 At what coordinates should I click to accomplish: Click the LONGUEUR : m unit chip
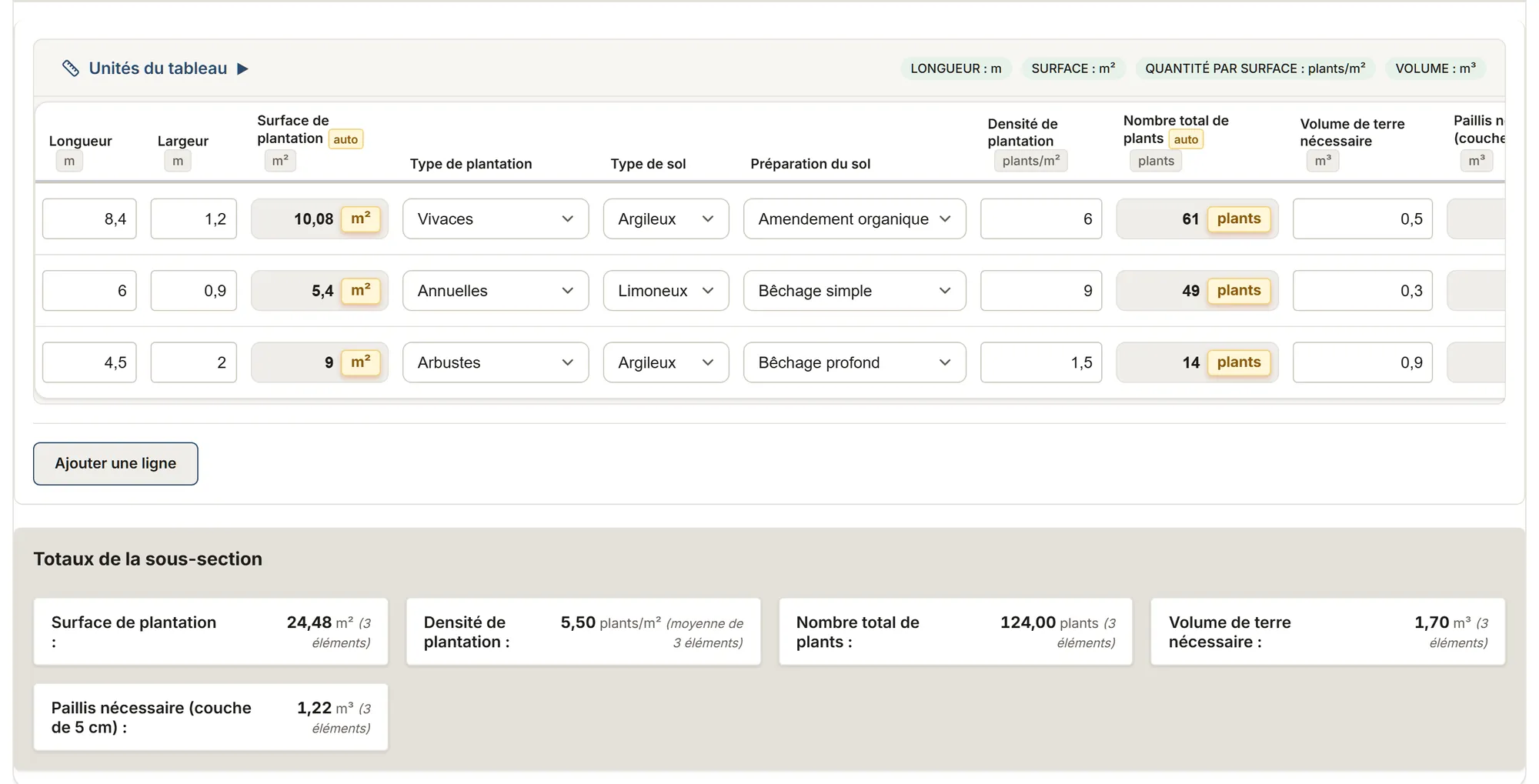click(x=956, y=68)
